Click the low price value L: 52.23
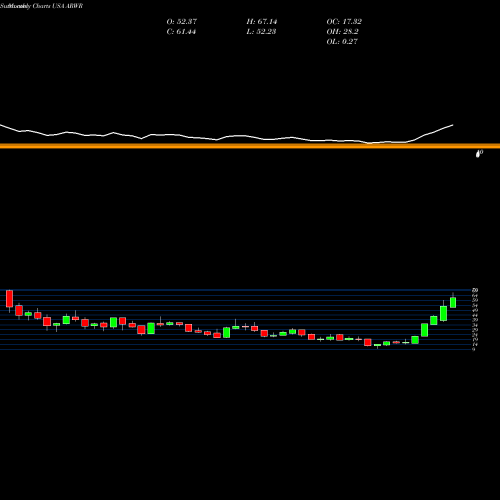This screenshot has height=500, width=500. (x=261, y=32)
